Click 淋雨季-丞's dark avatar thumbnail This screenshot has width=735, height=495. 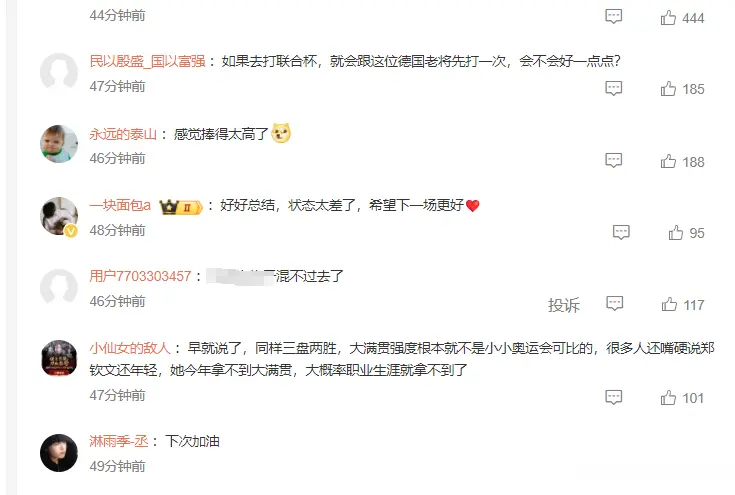(x=59, y=453)
